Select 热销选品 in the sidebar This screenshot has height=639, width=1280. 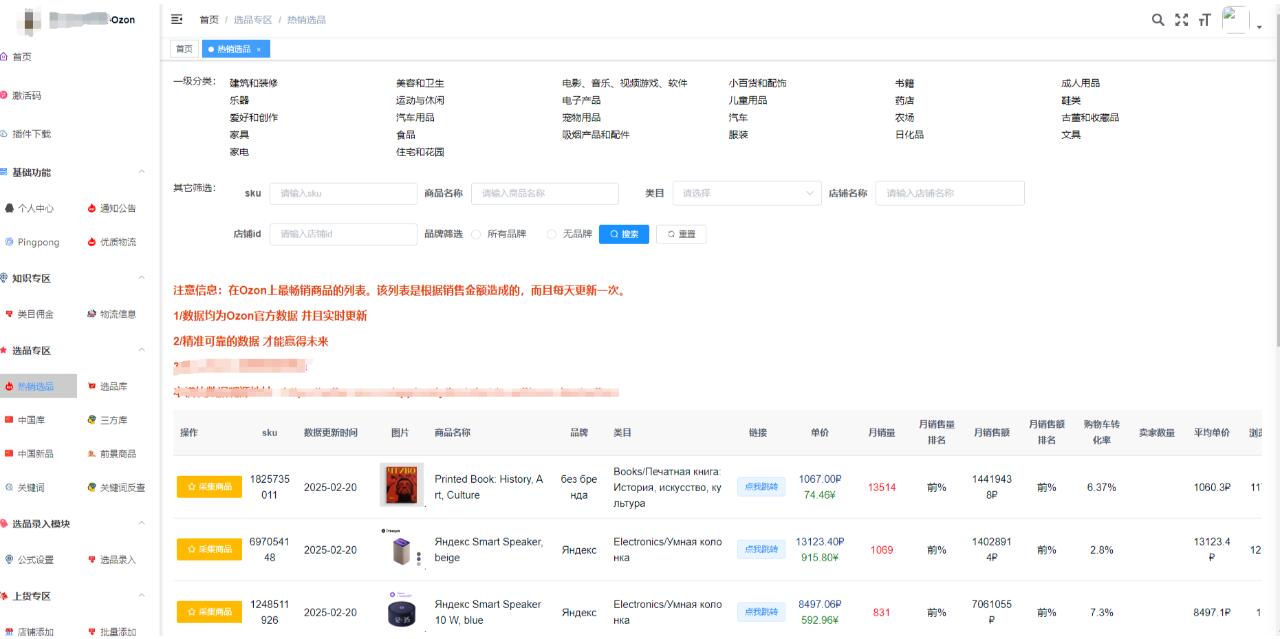[38, 386]
